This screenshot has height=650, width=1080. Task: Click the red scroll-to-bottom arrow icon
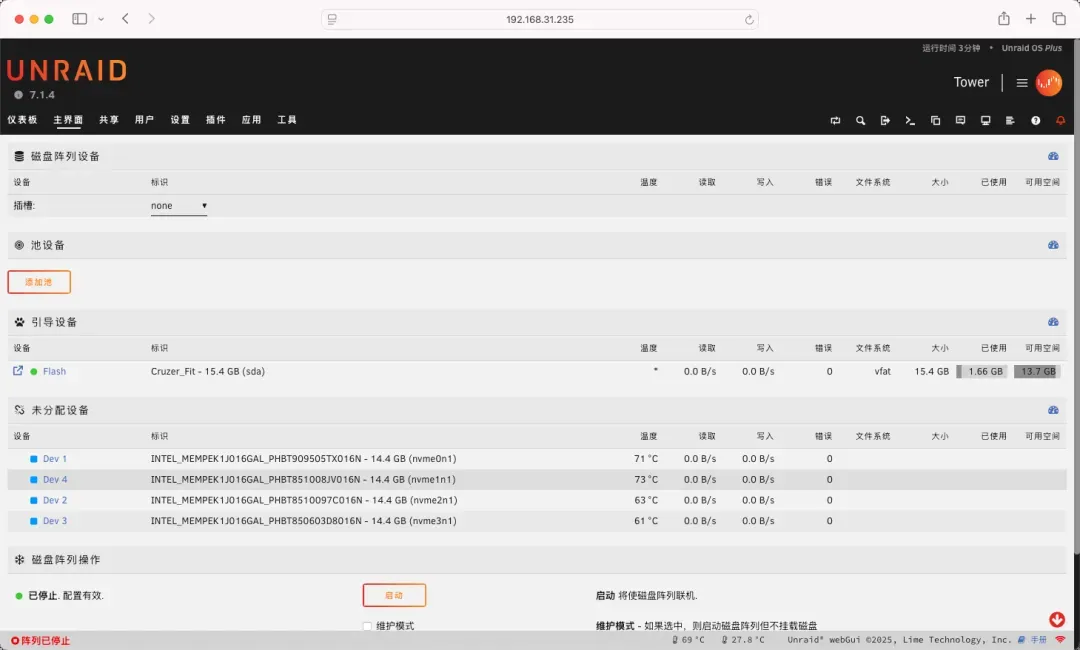[x=1057, y=620]
